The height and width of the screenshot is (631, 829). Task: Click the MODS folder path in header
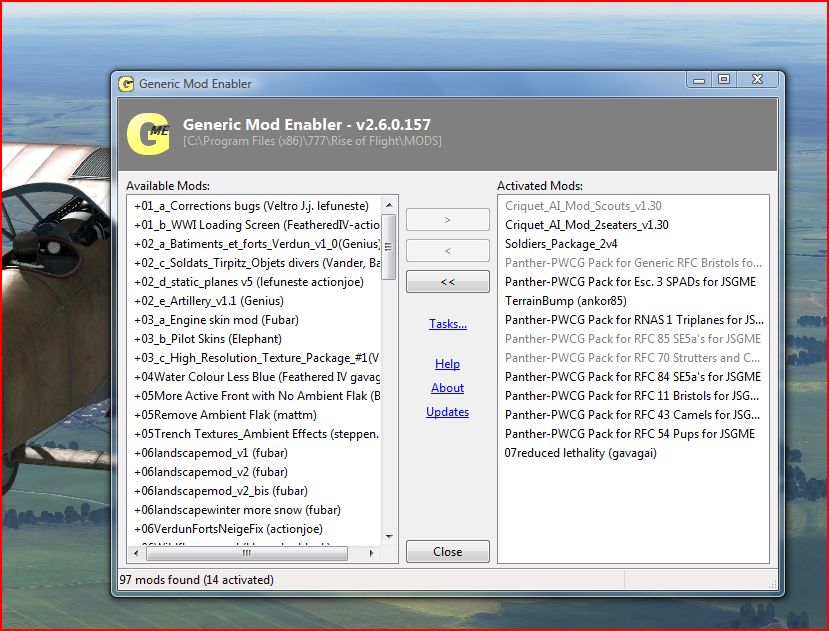(312, 141)
